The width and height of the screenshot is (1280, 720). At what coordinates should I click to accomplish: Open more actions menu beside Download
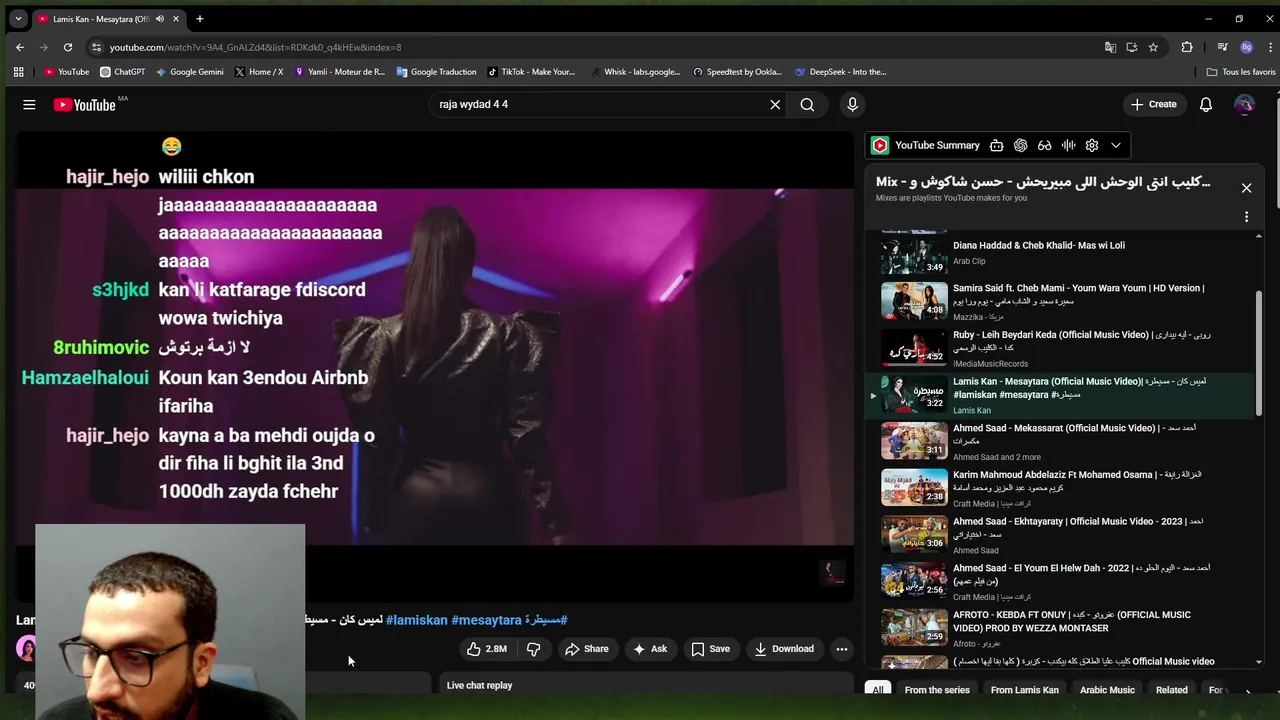pyautogui.click(x=842, y=649)
